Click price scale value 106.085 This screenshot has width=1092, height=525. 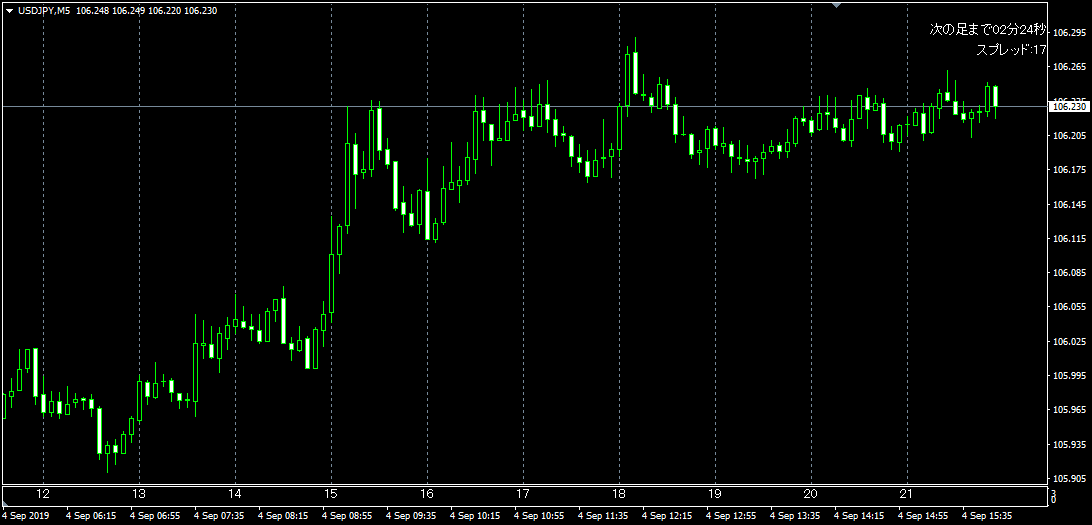1070,273
